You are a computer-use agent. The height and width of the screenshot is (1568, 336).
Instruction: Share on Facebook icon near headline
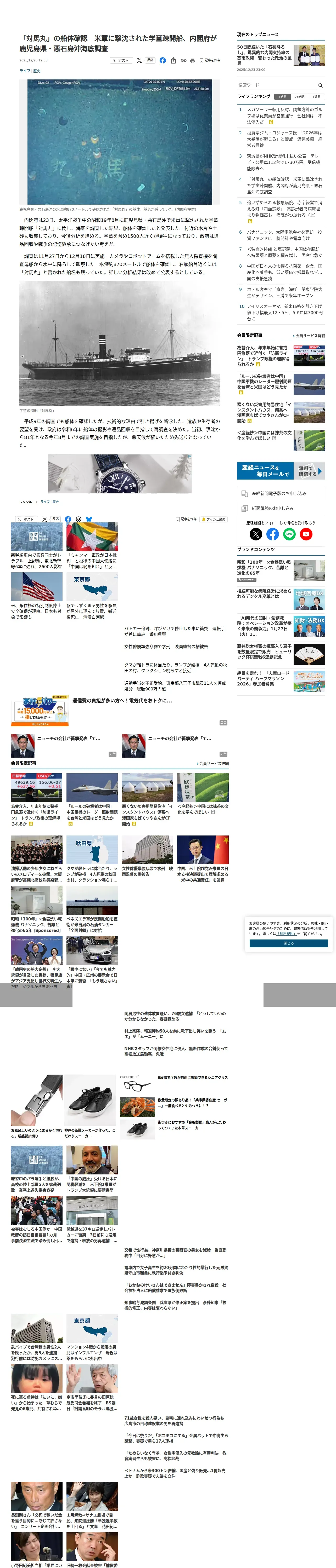point(163,60)
